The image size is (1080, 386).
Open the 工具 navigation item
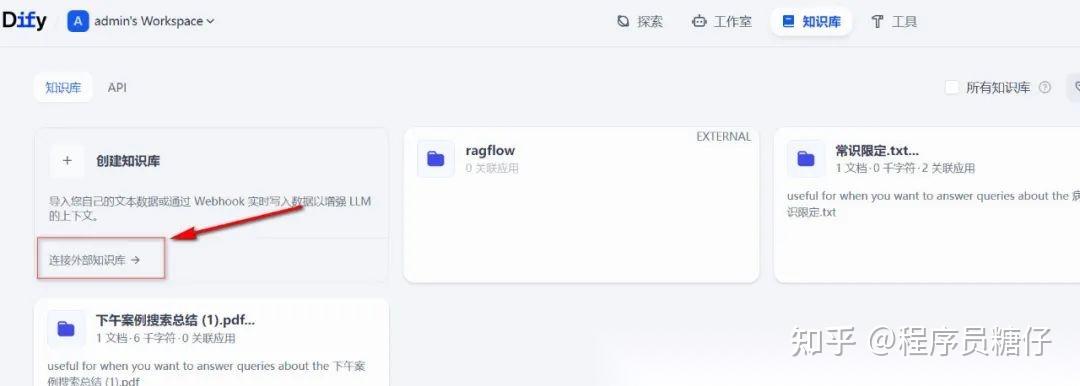(894, 21)
